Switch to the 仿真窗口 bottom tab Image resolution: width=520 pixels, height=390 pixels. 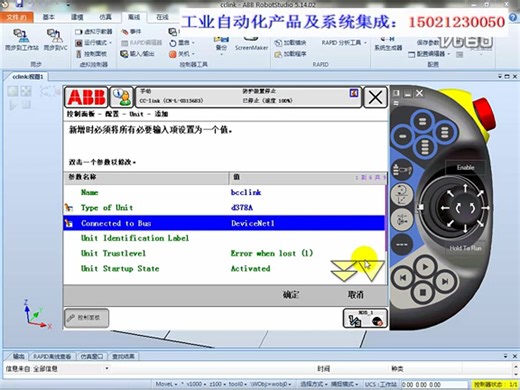91,356
